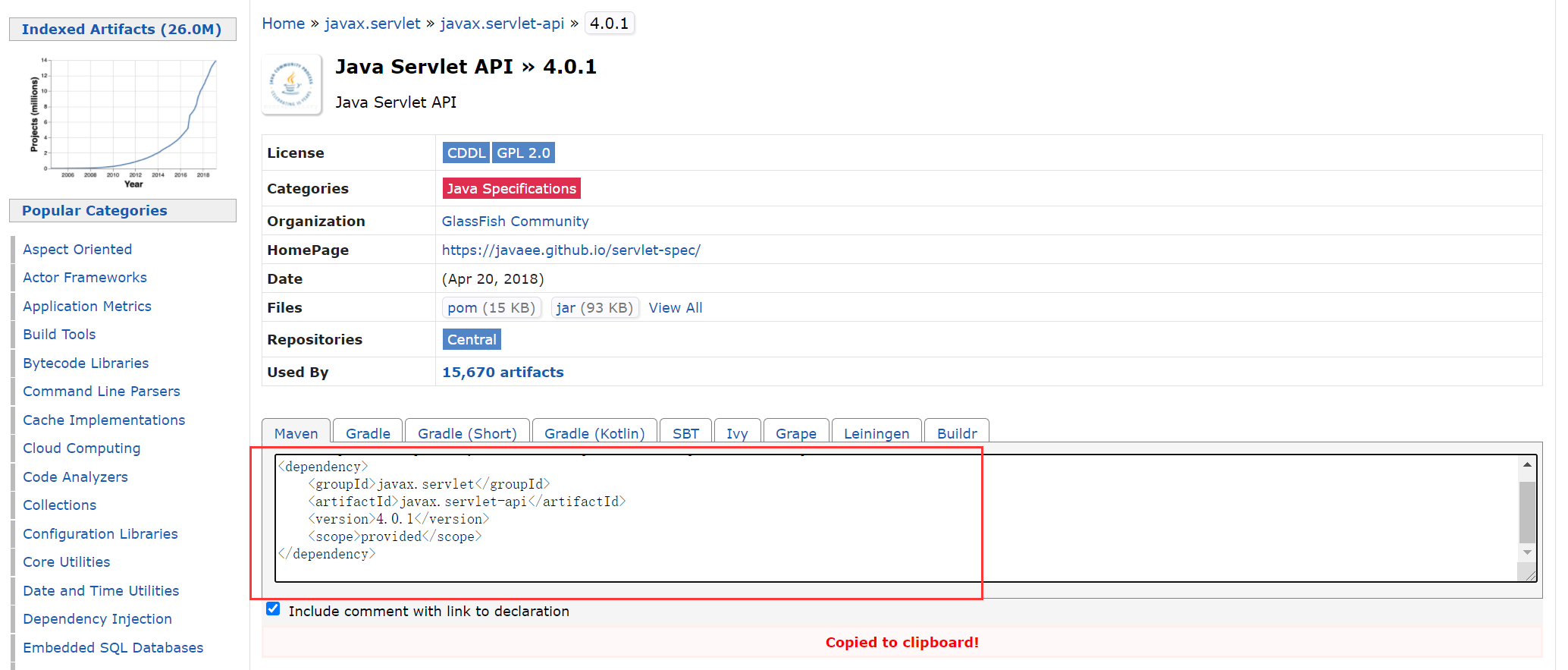This screenshot has width=1568, height=670.
Task: Open the javaee.github.io servlet-spec homepage link
Action: (x=571, y=250)
